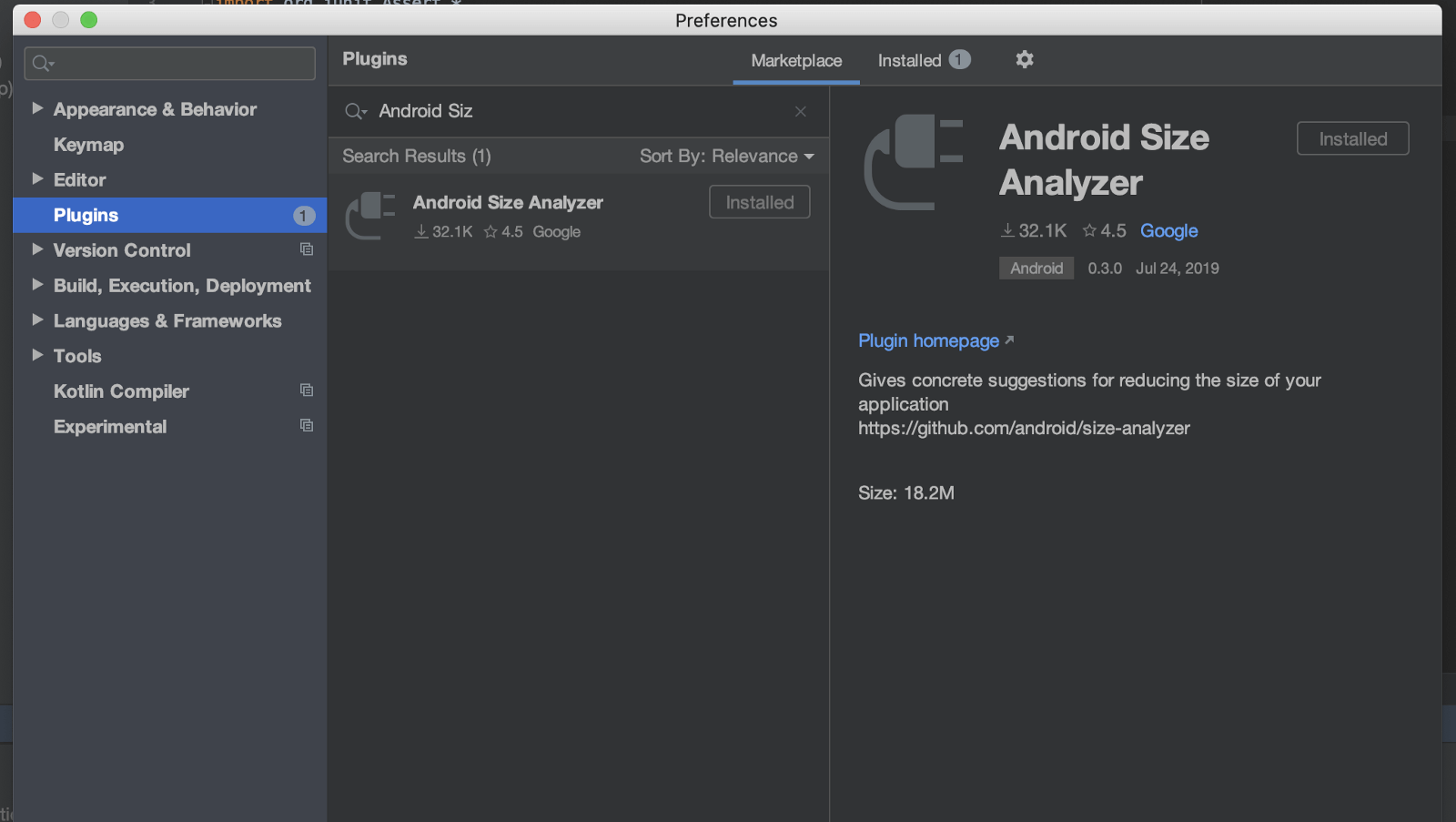This screenshot has height=822, width=1456.
Task: Click the 32.1K downloads in the result row
Action: pyautogui.click(x=443, y=231)
